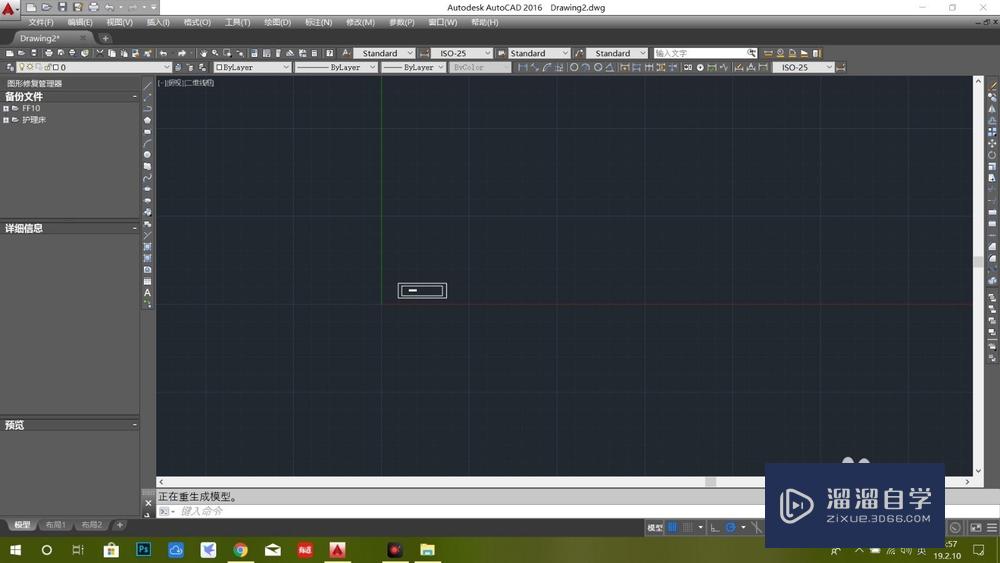Viewport: 1000px width, 563px height.
Task: Click the AutoCAD icon in the taskbar
Action: pos(337,549)
